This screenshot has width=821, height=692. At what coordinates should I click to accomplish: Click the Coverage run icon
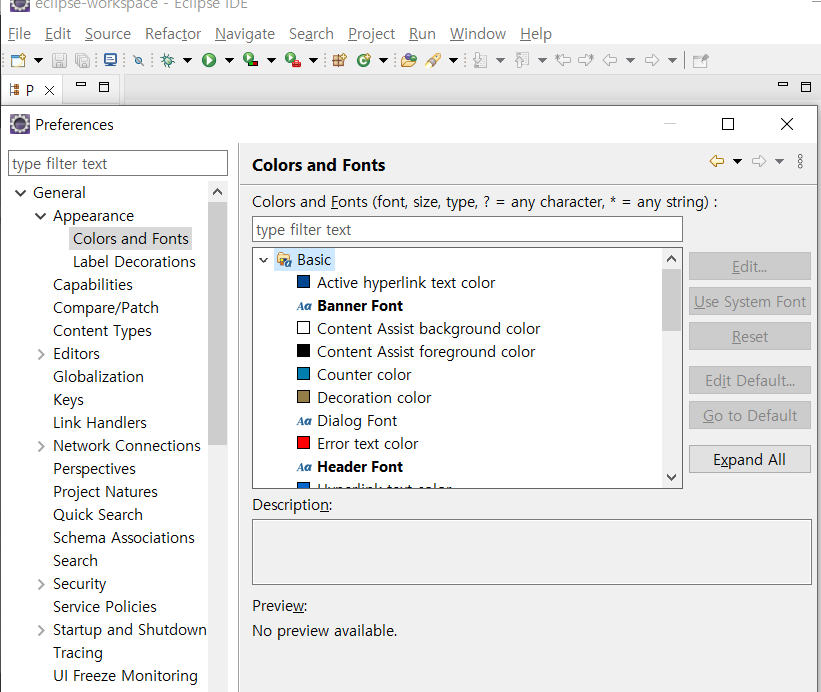251,60
